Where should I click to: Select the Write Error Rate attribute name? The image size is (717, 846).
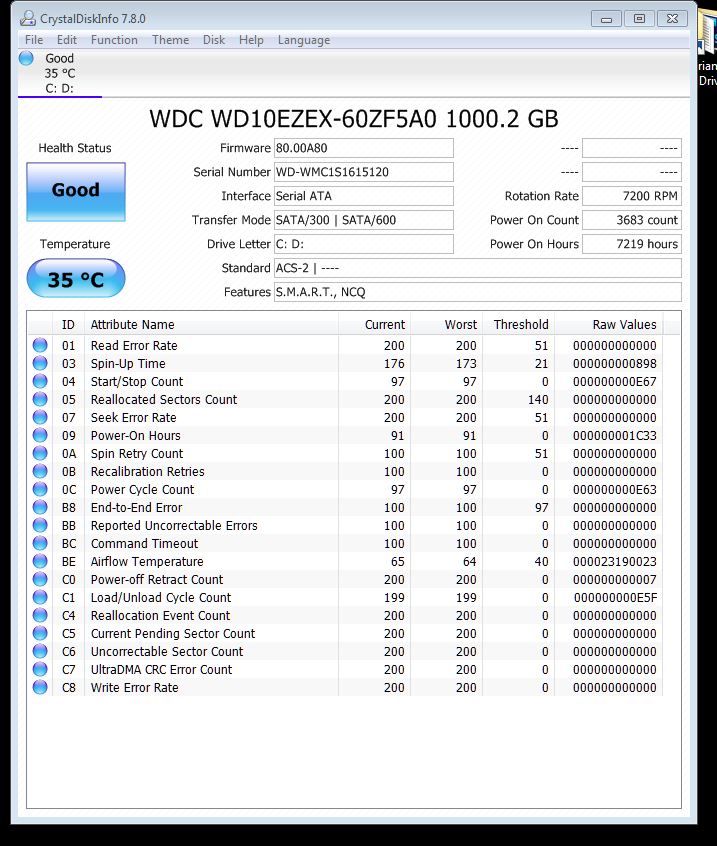point(134,687)
